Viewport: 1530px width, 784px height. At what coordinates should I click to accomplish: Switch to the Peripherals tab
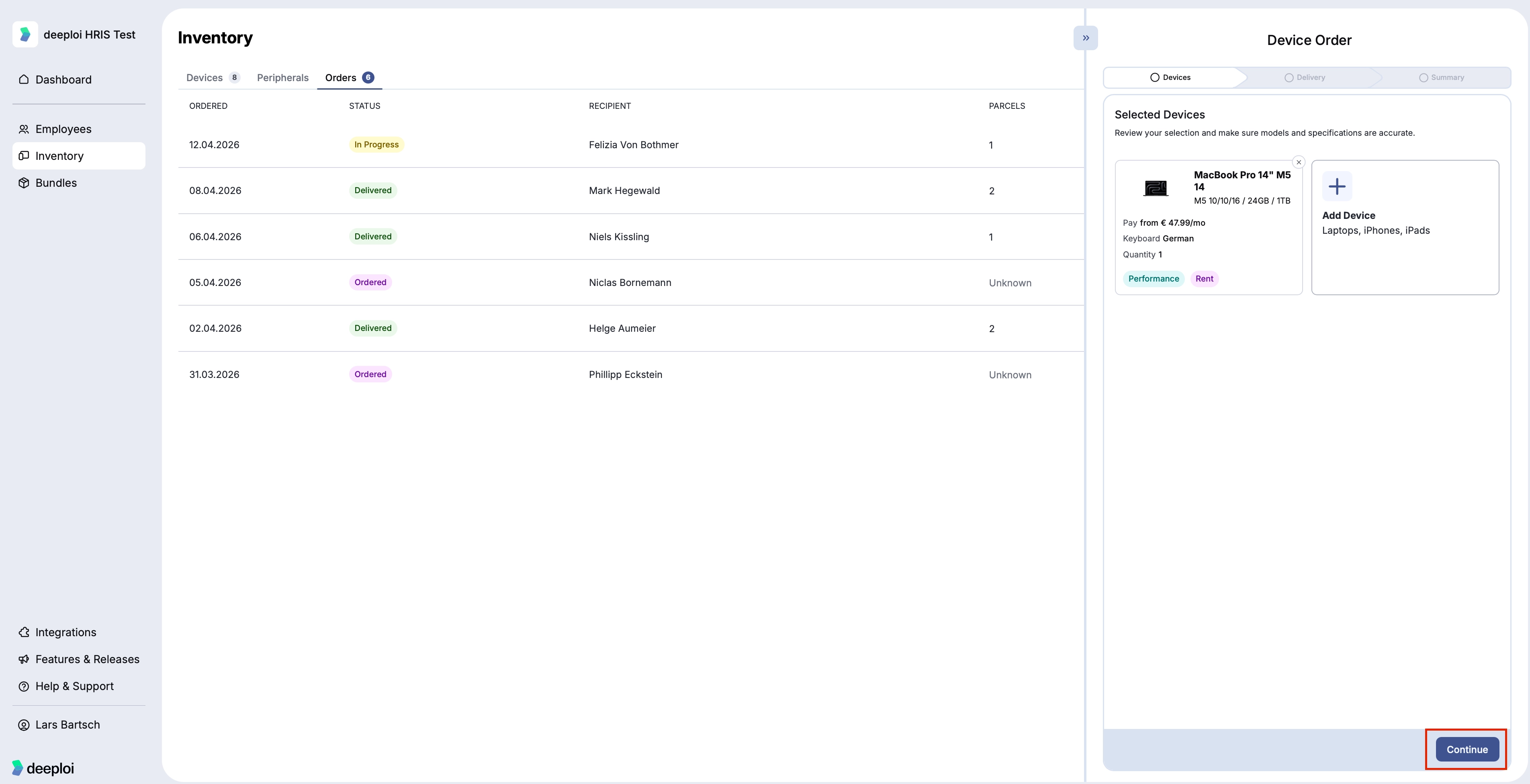click(x=283, y=78)
